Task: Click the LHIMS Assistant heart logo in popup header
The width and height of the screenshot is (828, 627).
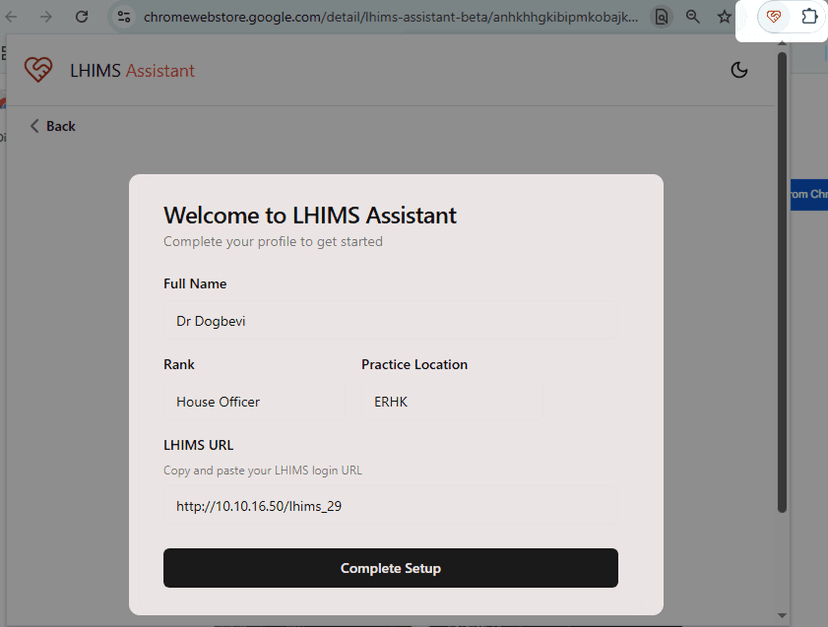Action: (x=38, y=70)
